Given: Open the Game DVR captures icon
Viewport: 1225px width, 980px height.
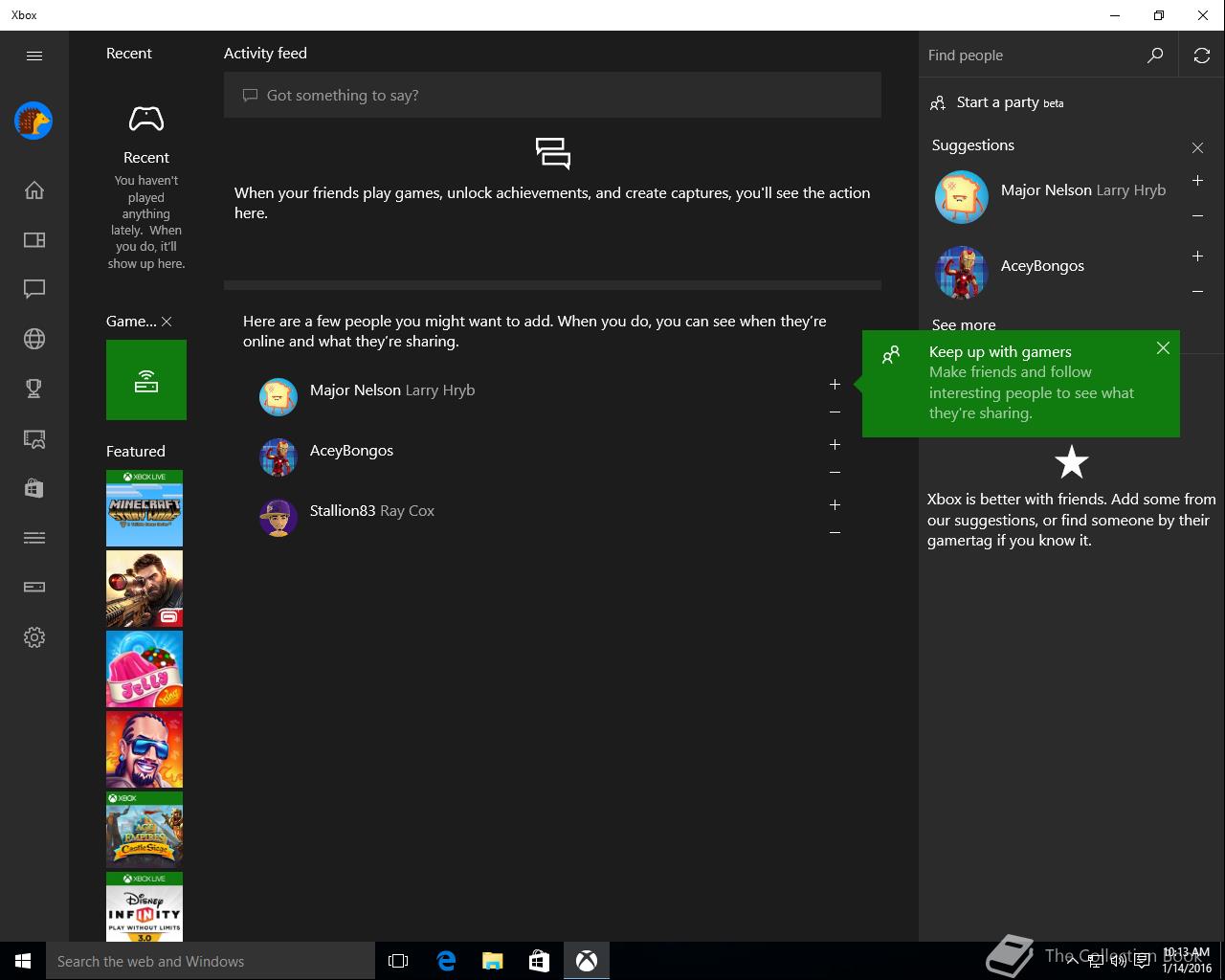Looking at the screenshot, I should [x=34, y=438].
